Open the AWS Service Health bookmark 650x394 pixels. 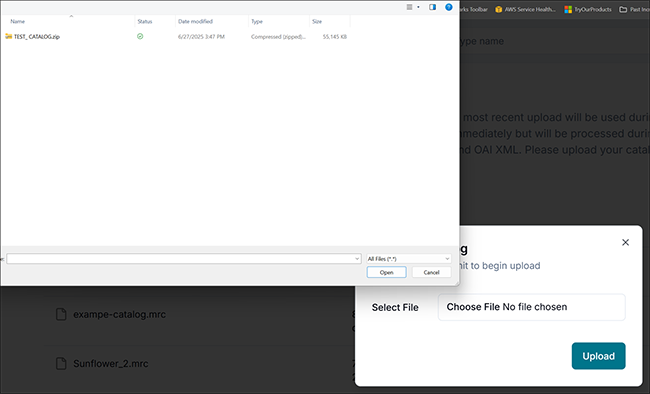point(525,9)
